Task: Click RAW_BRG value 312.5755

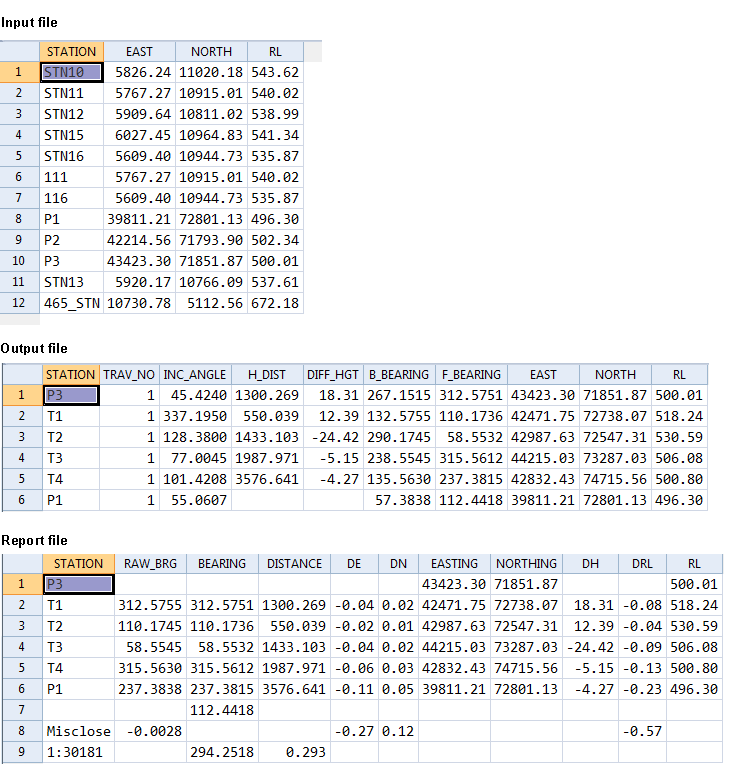Action: (x=150, y=606)
